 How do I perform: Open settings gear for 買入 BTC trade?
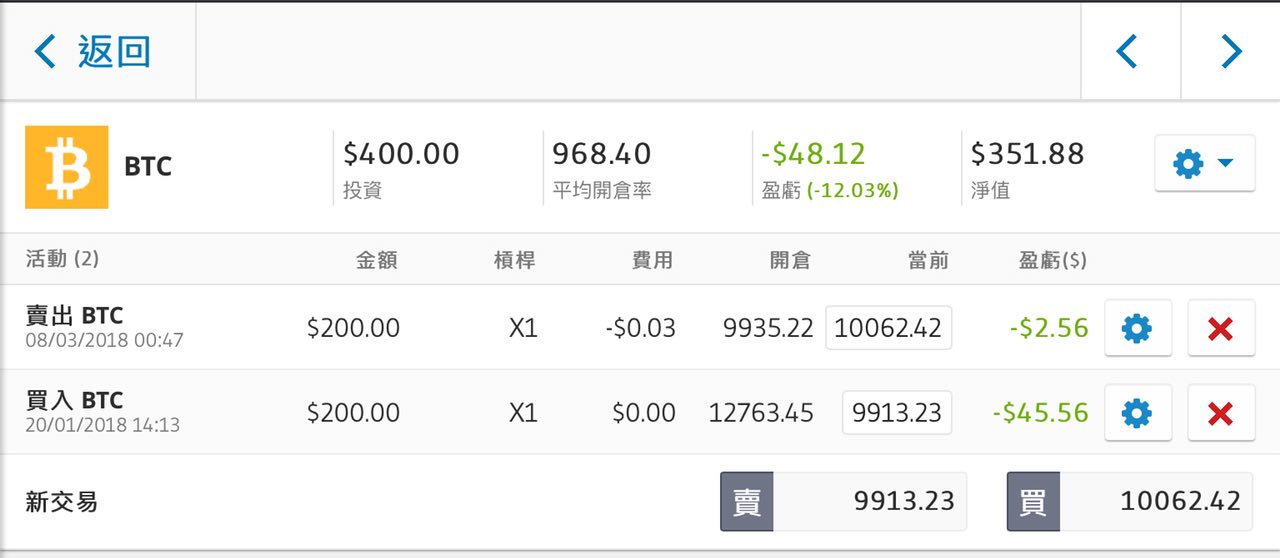[1137, 412]
